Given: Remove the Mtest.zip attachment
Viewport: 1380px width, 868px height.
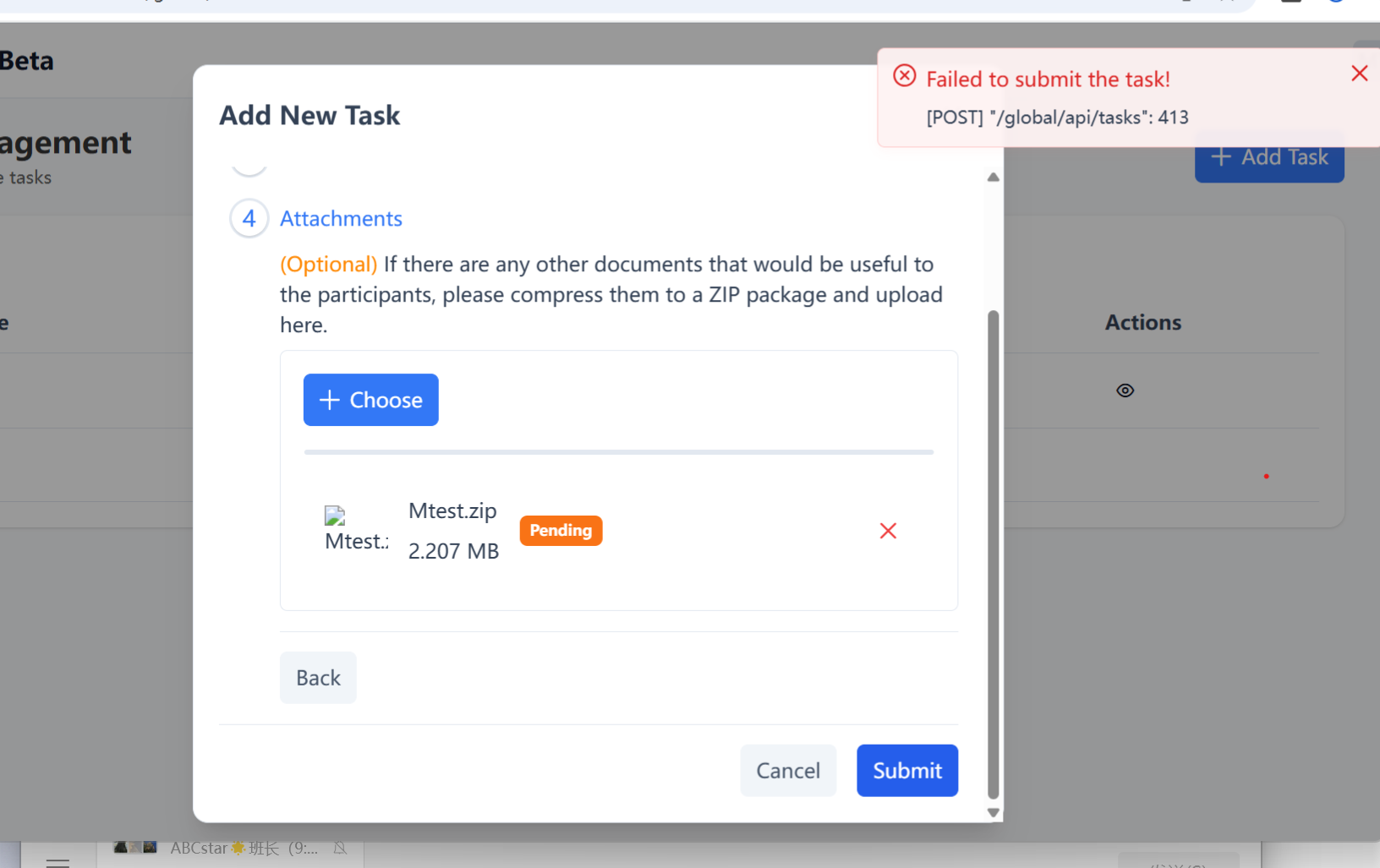Looking at the screenshot, I should click(x=888, y=531).
